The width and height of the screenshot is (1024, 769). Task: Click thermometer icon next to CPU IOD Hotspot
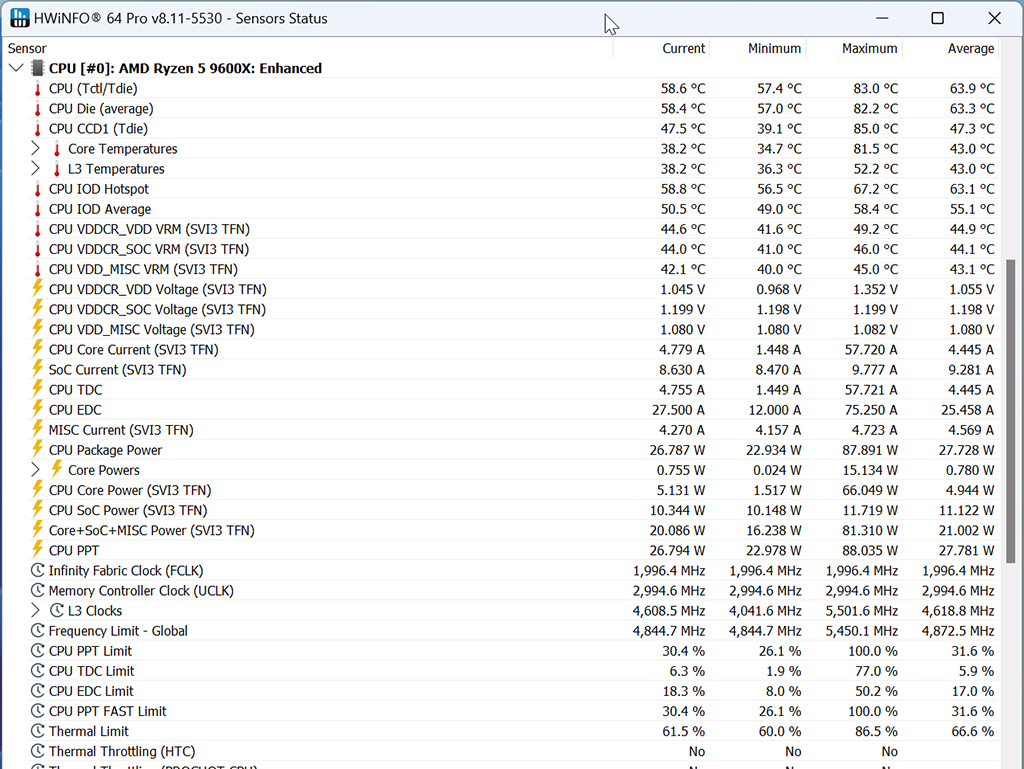37,189
